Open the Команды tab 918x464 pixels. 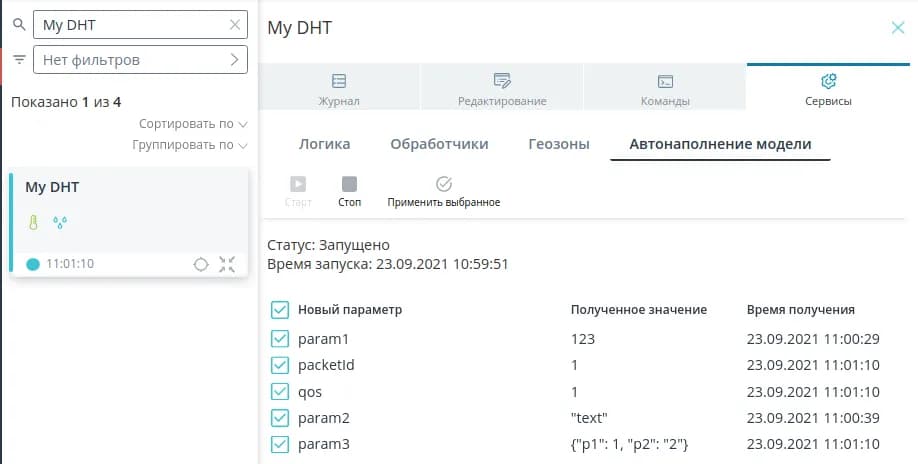[x=664, y=88]
